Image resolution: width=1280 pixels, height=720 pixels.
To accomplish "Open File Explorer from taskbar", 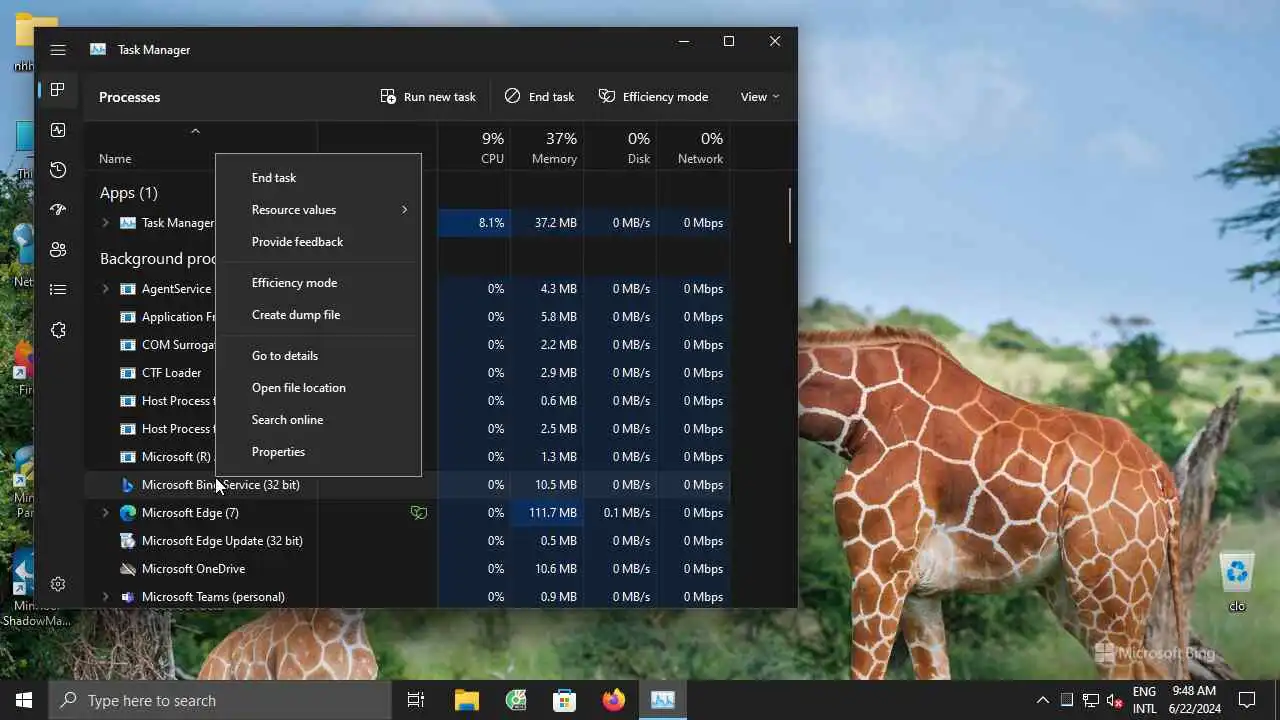I will click(467, 700).
